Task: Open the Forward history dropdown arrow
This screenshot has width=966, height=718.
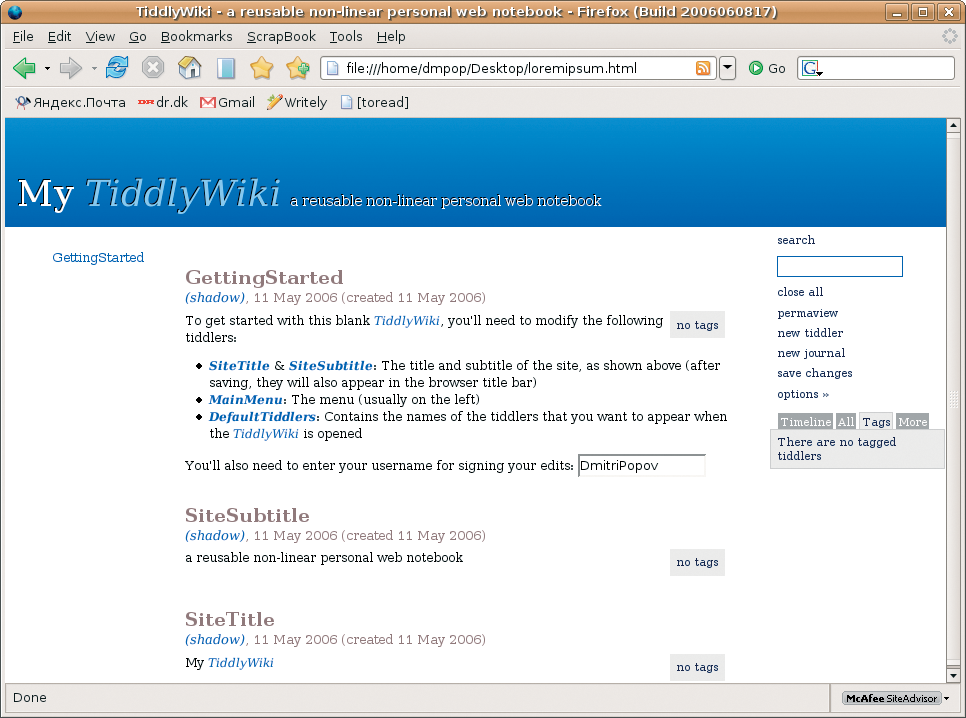Action: tap(94, 68)
